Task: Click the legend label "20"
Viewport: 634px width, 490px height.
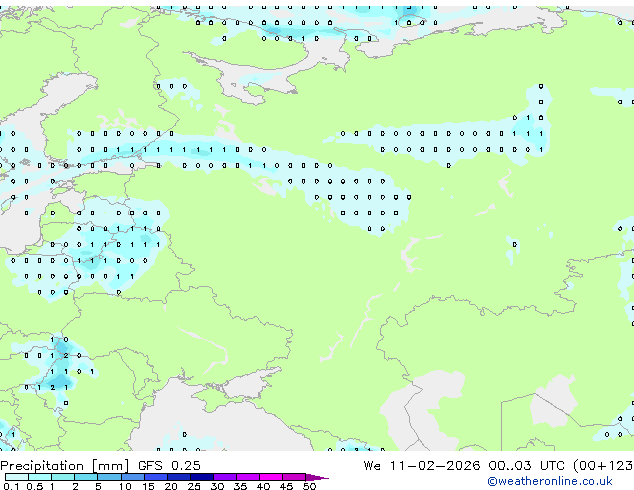Action: click(x=171, y=486)
